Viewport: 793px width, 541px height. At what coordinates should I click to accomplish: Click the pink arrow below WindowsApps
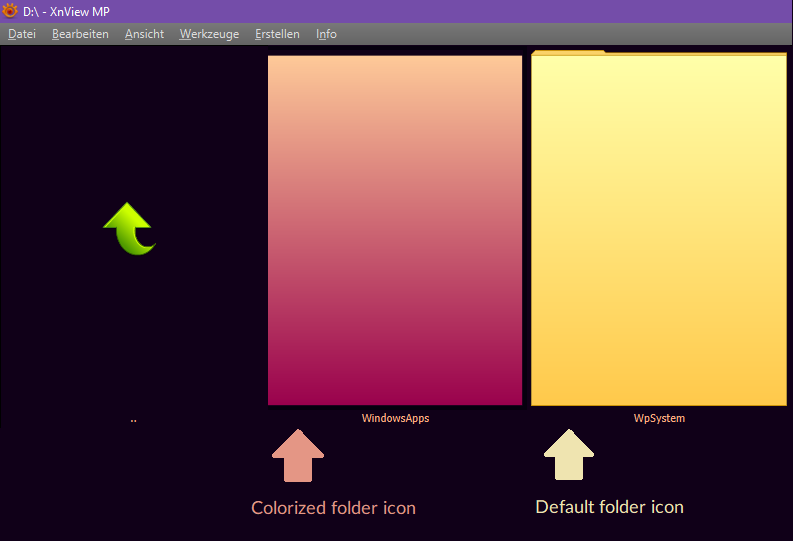coord(298,456)
